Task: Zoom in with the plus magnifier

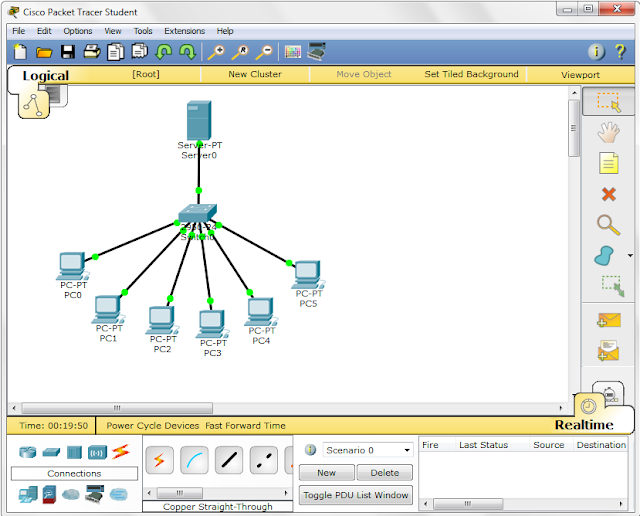Action: (216, 52)
